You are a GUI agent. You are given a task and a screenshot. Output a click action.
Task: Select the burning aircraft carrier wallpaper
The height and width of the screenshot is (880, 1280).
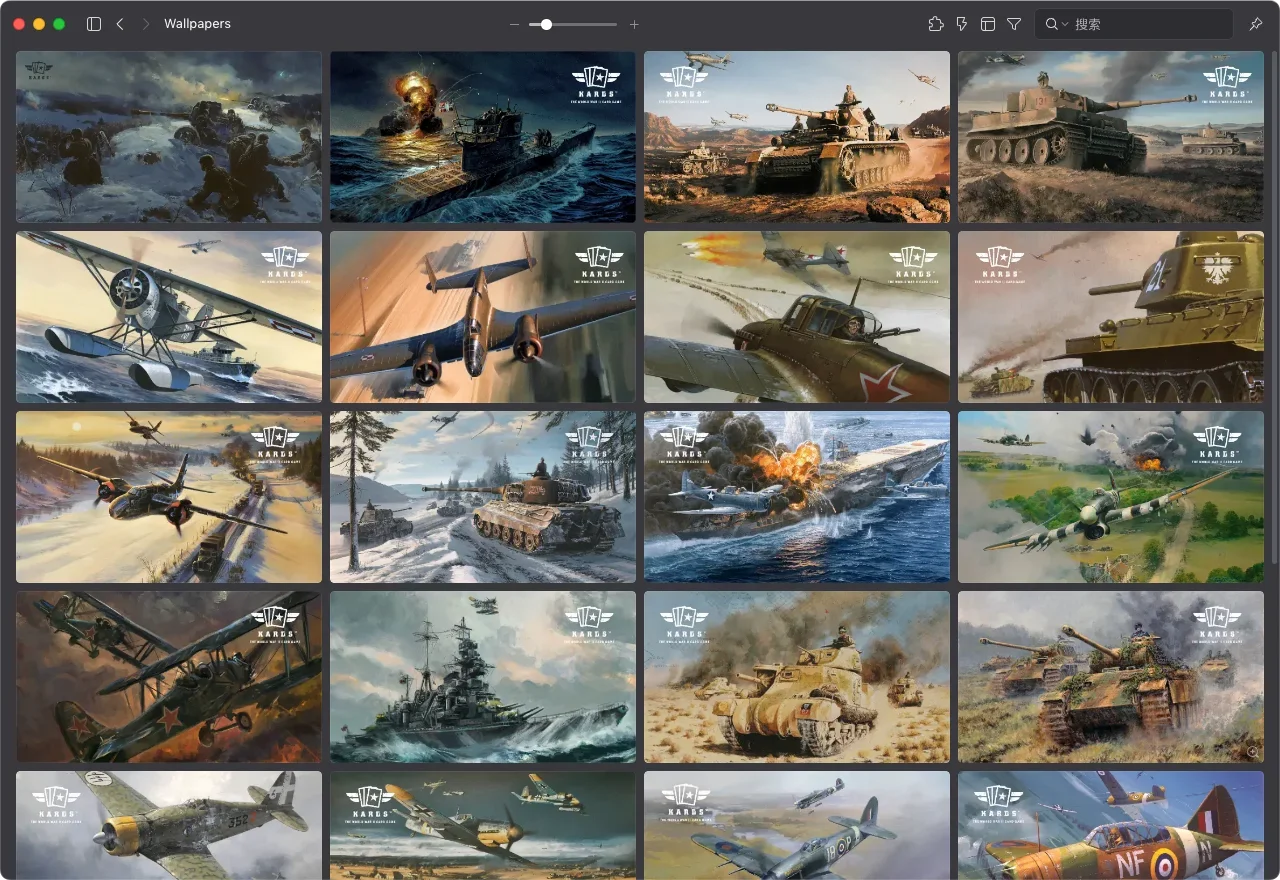pyautogui.click(x=797, y=497)
